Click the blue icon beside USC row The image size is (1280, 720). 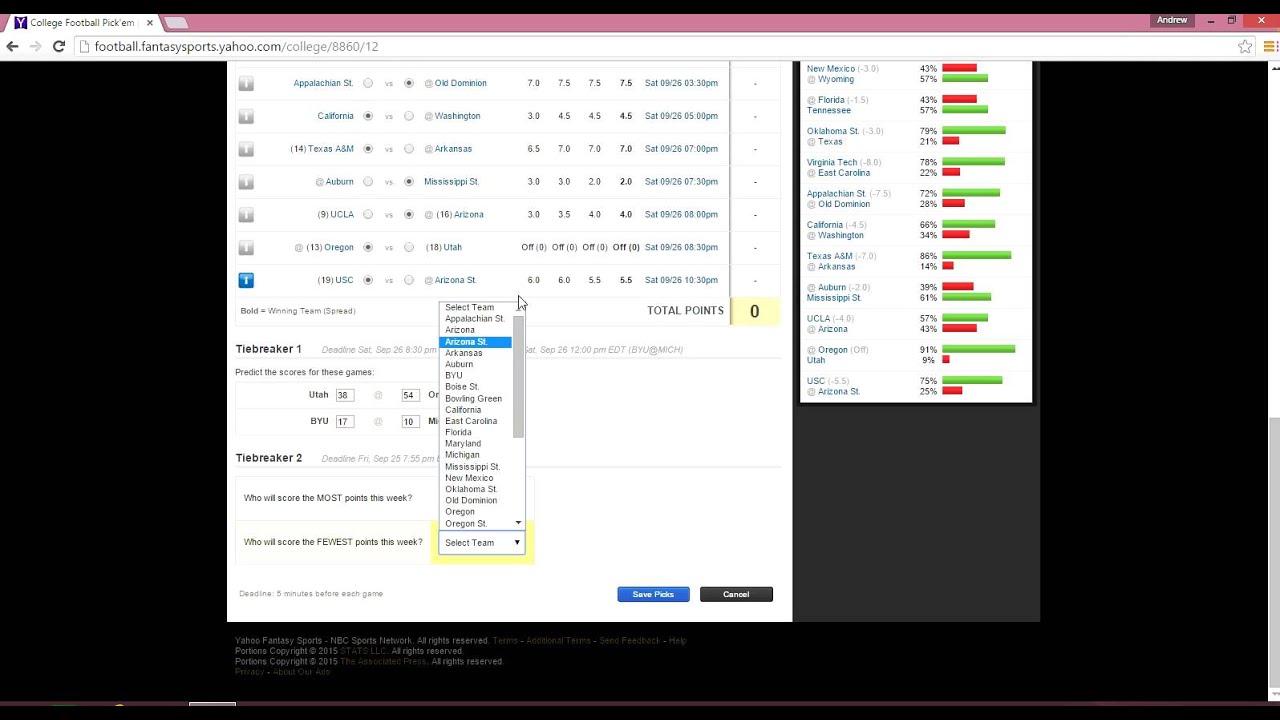(x=246, y=281)
